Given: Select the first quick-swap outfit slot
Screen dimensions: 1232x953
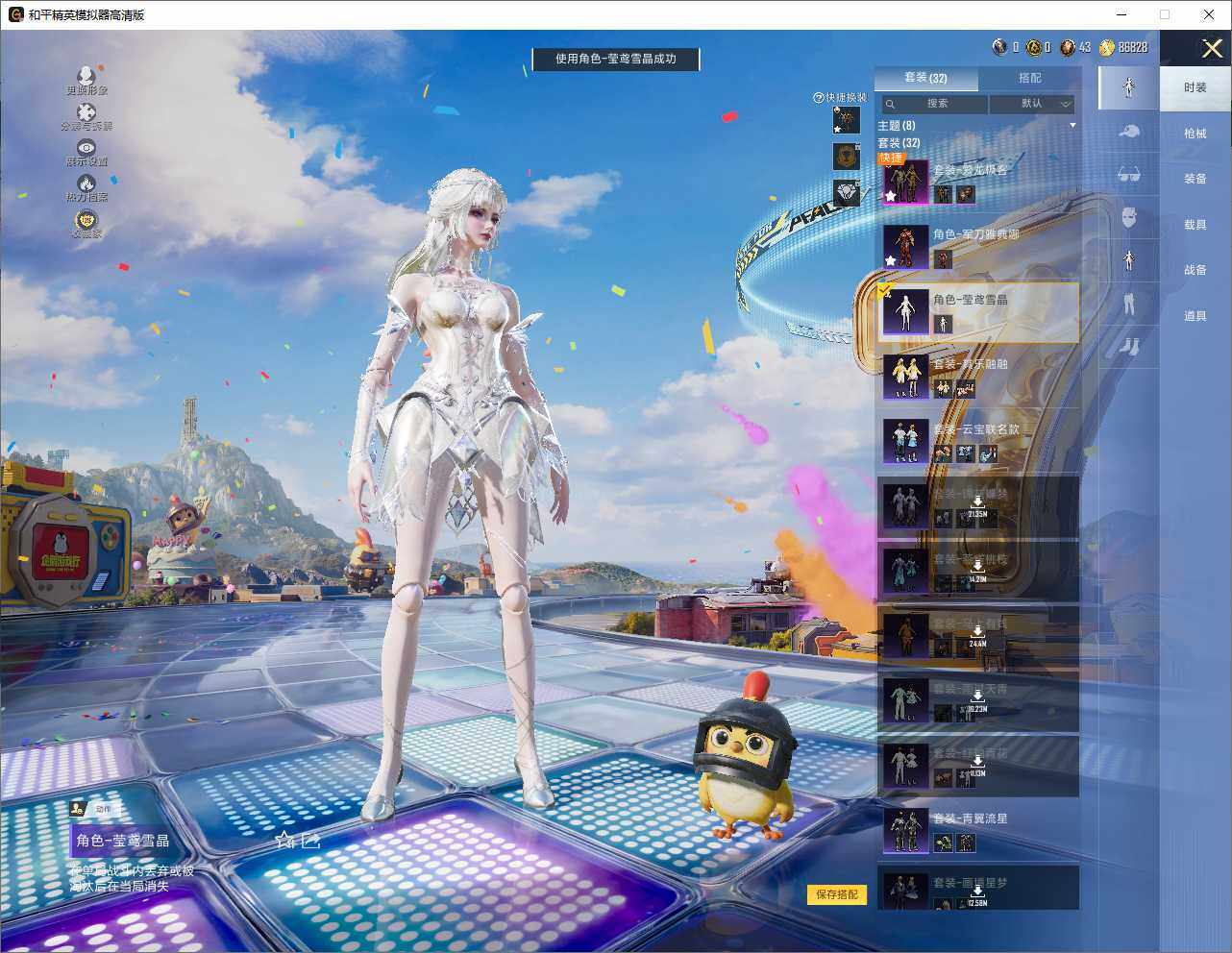Looking at the screenshot, I should (846, 120).
